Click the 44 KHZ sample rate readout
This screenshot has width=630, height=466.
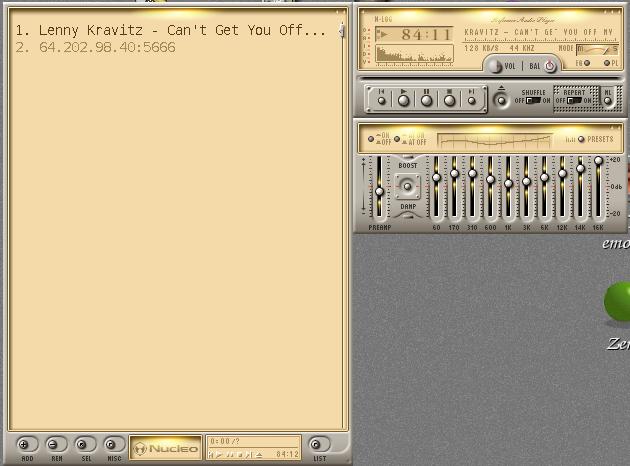(522, 48)
